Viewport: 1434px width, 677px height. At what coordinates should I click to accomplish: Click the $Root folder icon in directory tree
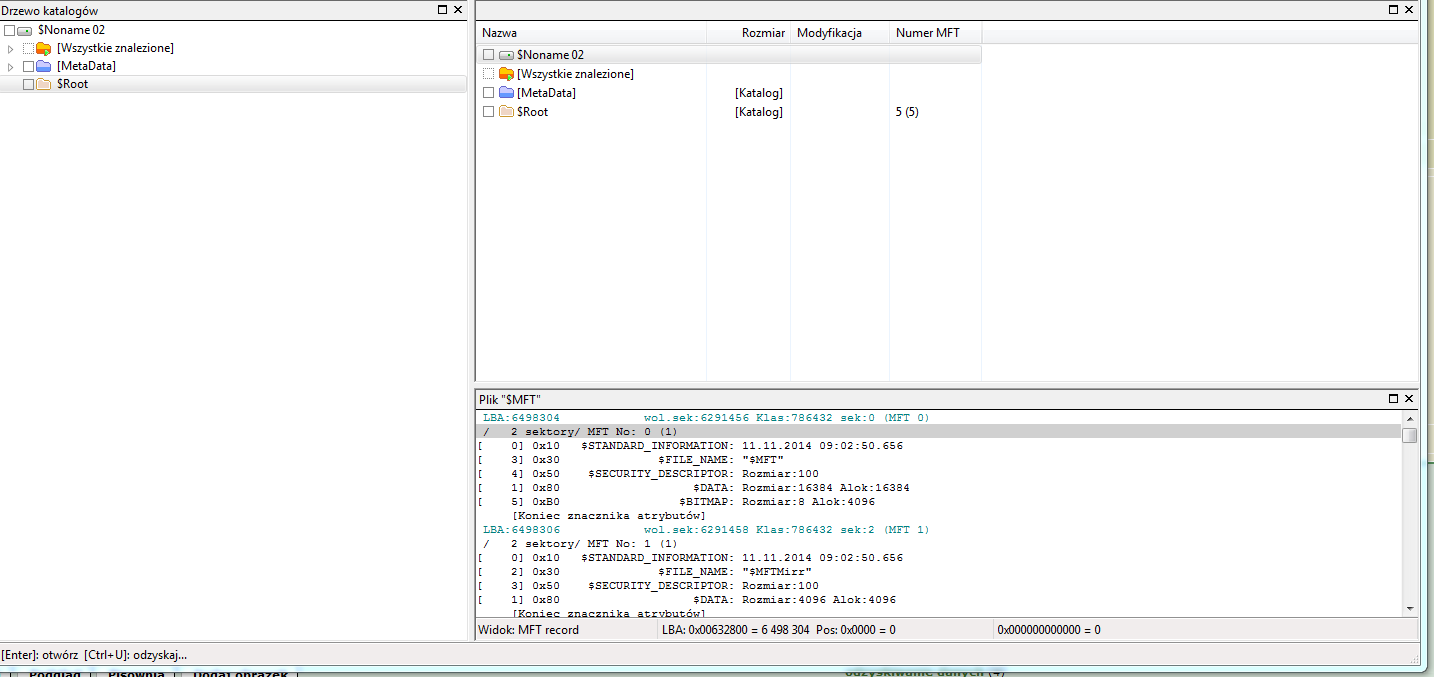point(44,84)
